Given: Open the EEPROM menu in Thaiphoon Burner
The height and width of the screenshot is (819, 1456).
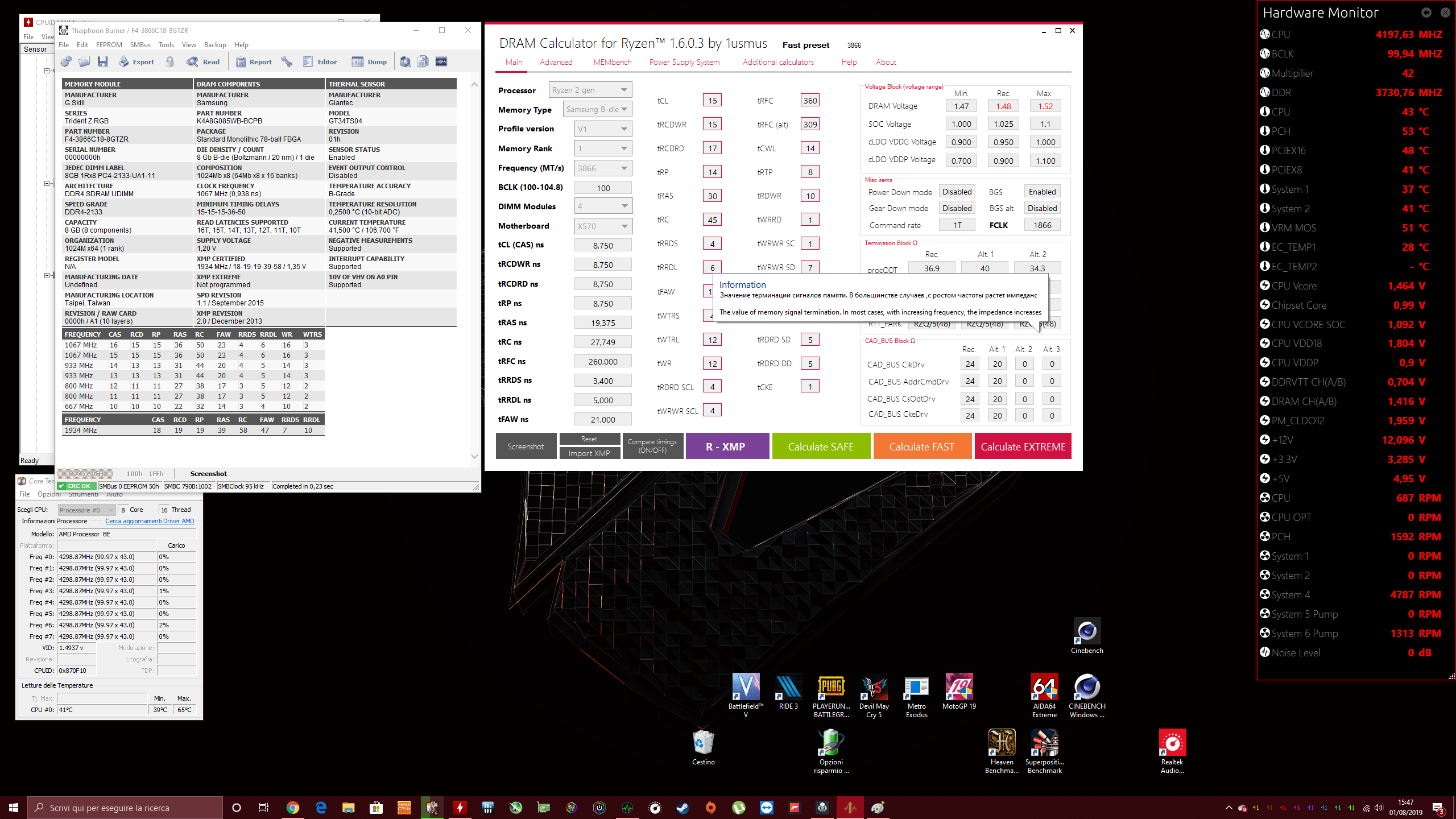Looking at the screenshot, I should click(109, 45).
